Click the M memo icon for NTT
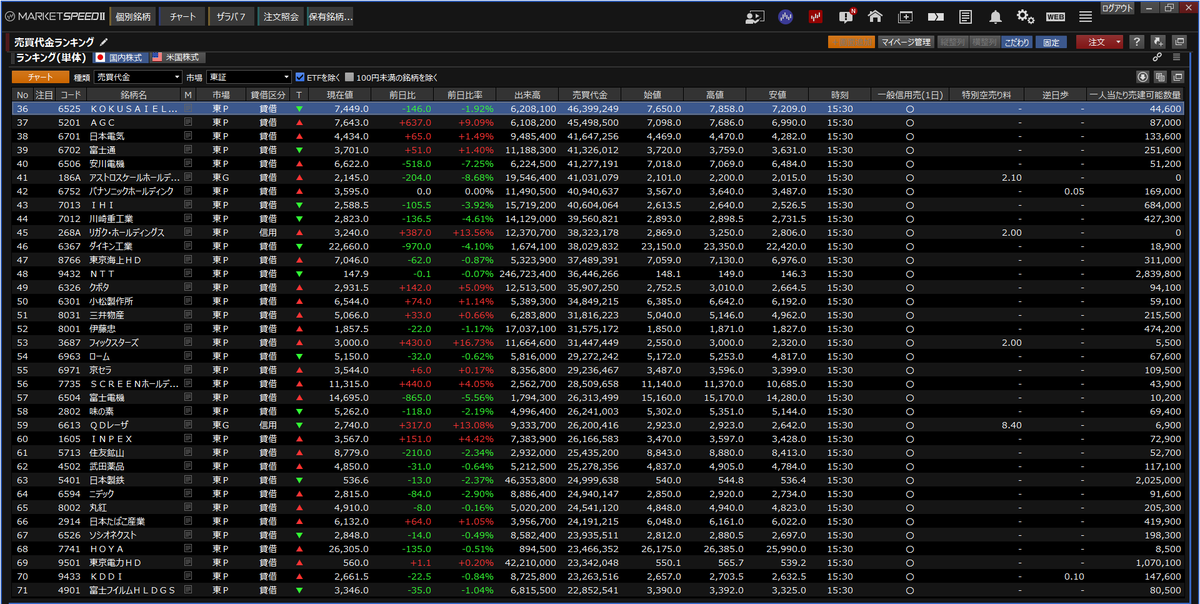The image size is (1200, 604). click(x=188, y=271)
